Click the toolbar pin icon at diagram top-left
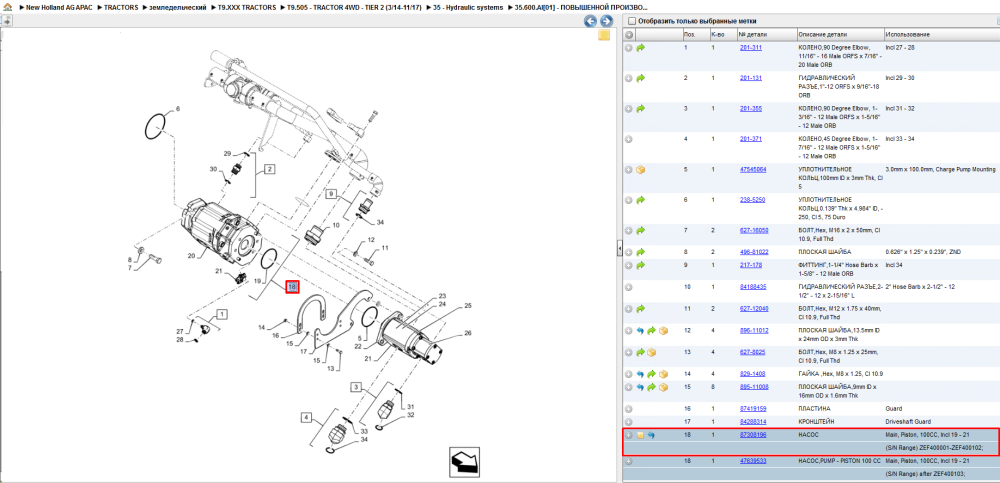 click(6, 21)
